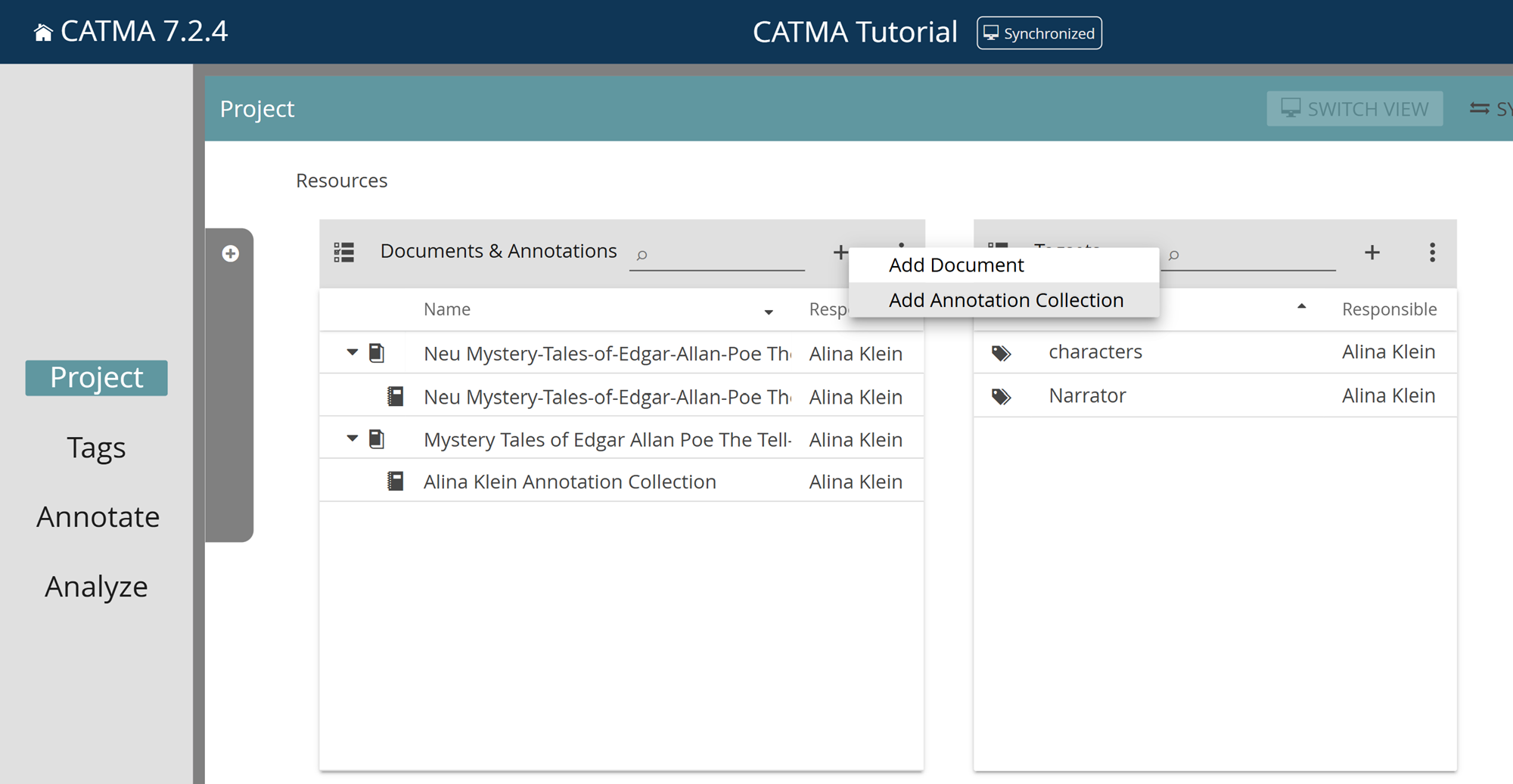This screenshot has height=784, width=1513.
Task: Click the tag icon beside characters
Action: [1001, 352]
